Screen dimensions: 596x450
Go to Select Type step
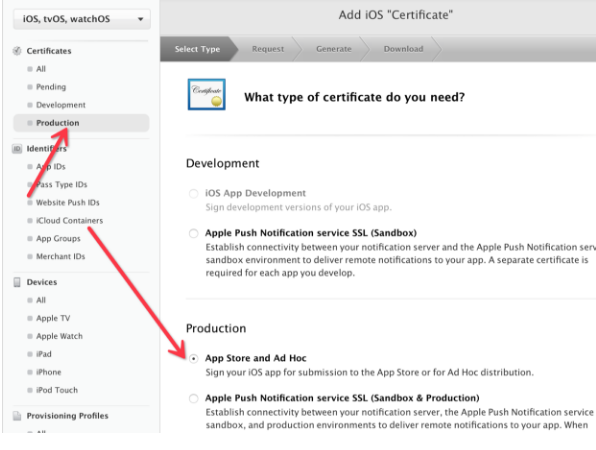[197, 49]
